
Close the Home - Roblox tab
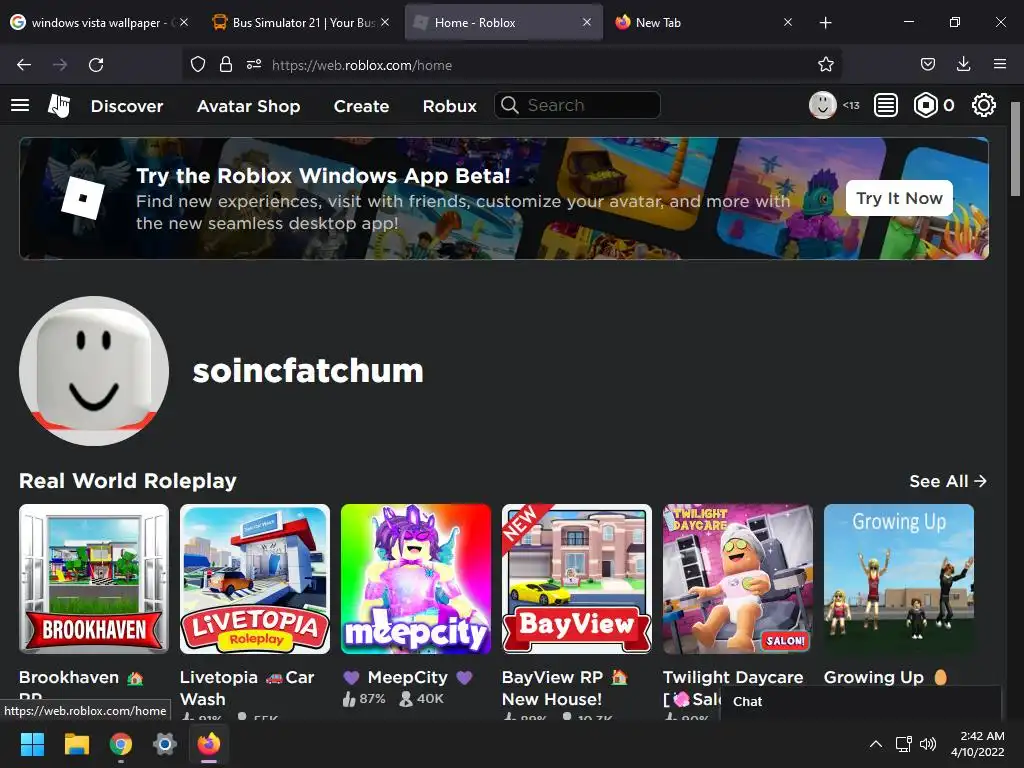point(586,22)
